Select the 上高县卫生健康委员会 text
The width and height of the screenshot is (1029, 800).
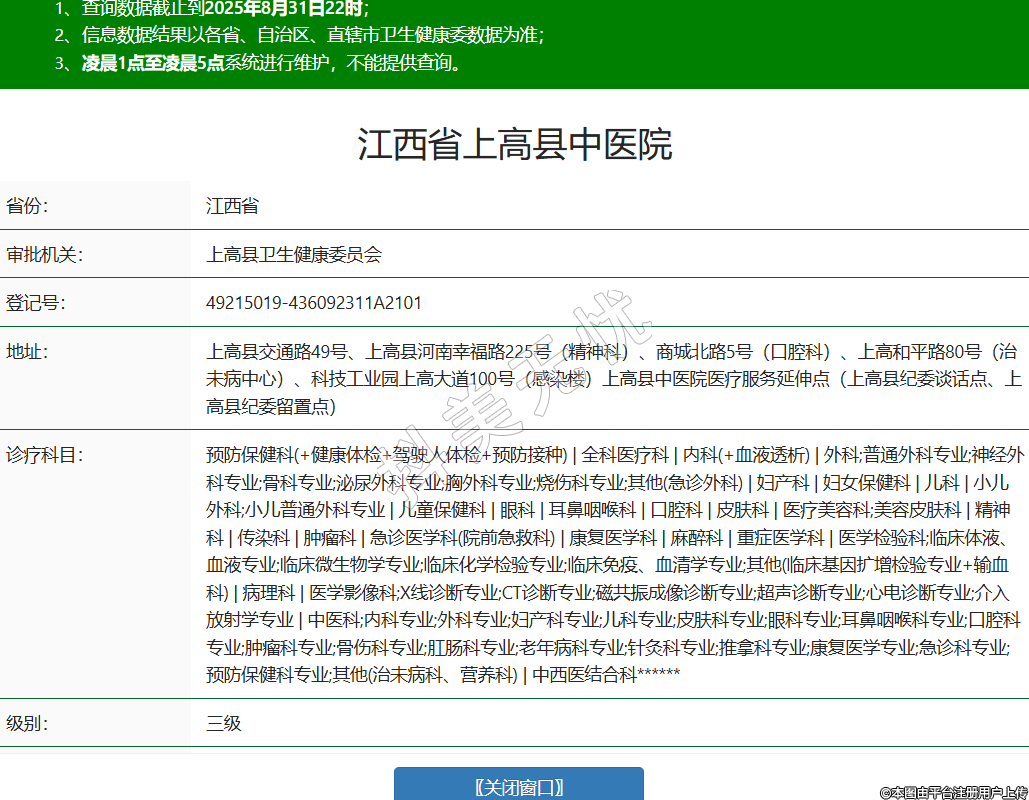[294, 255]
